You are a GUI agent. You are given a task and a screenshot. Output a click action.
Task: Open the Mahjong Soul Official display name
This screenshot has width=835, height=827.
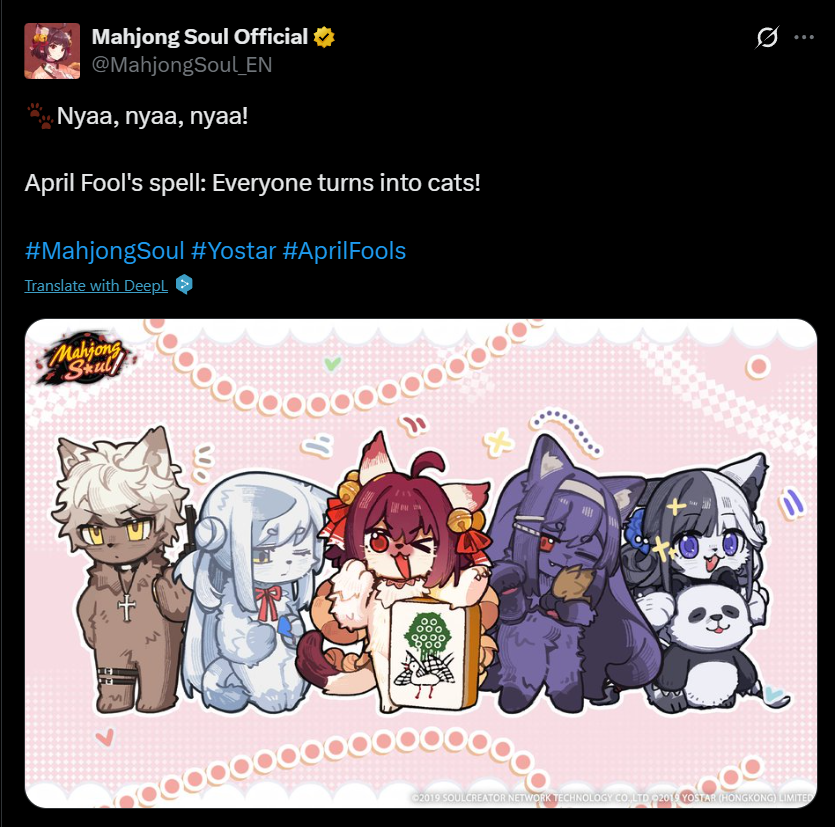(200, 37)
